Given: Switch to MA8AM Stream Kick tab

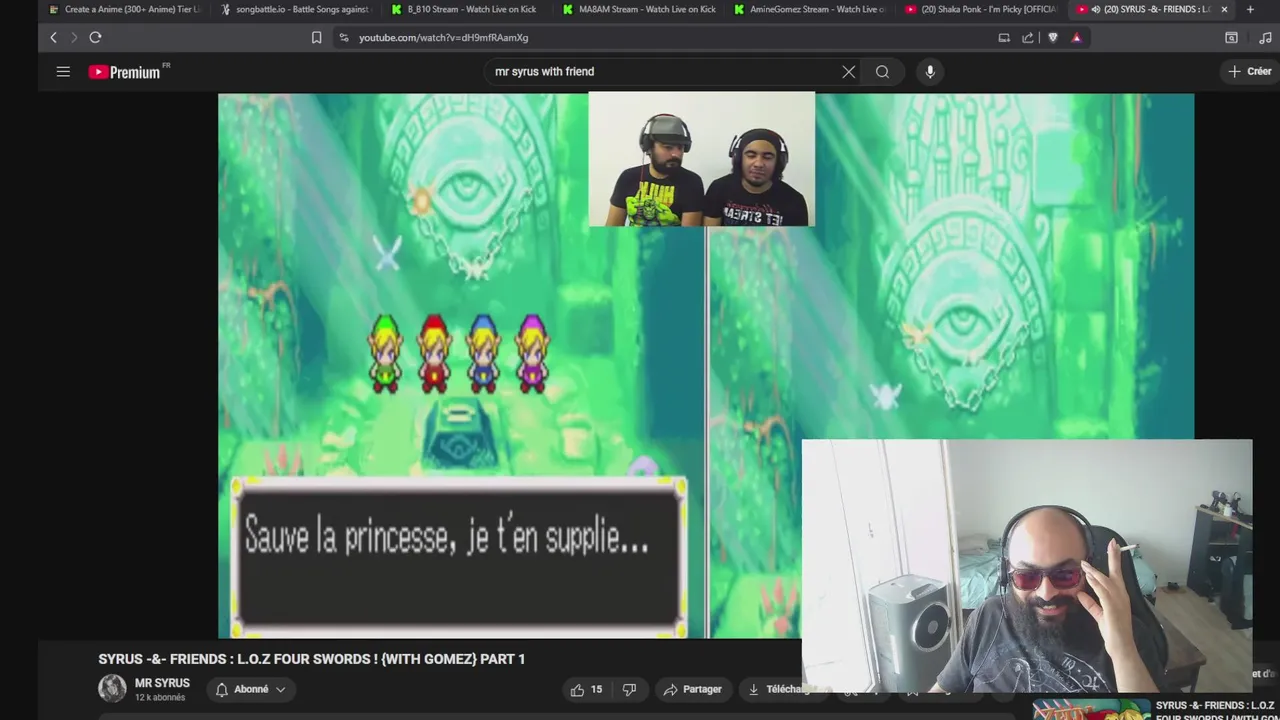Looking at the screenshot, I should pyautogui.click(x=638, y=9).
